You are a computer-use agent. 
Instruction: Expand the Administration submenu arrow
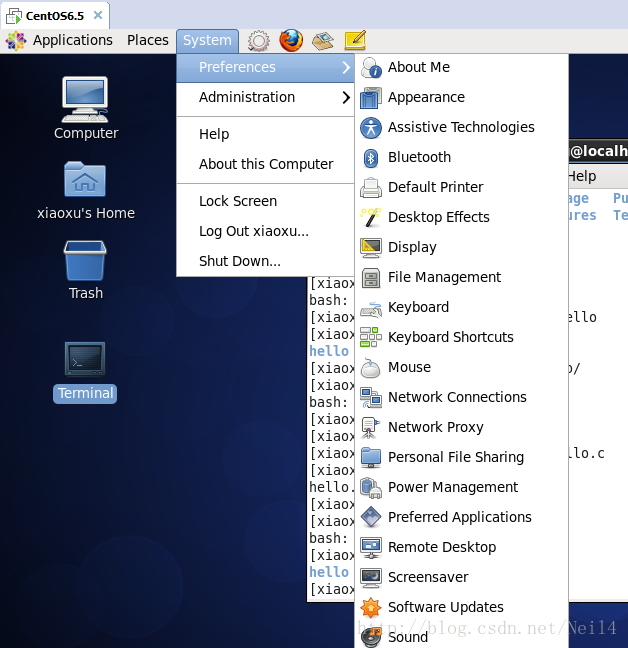(x=346, y=98)
